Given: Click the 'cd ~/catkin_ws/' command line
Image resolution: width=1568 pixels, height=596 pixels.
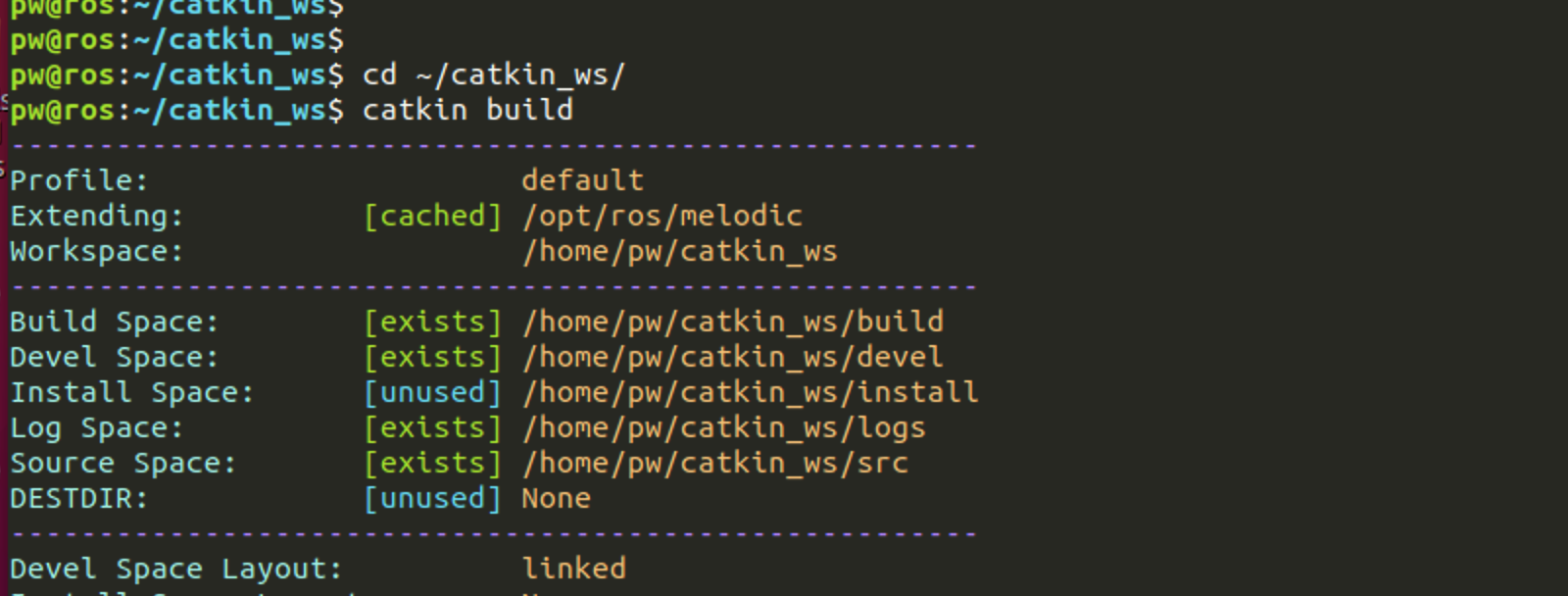Looking at the screenshot, I should pos(493,74).
